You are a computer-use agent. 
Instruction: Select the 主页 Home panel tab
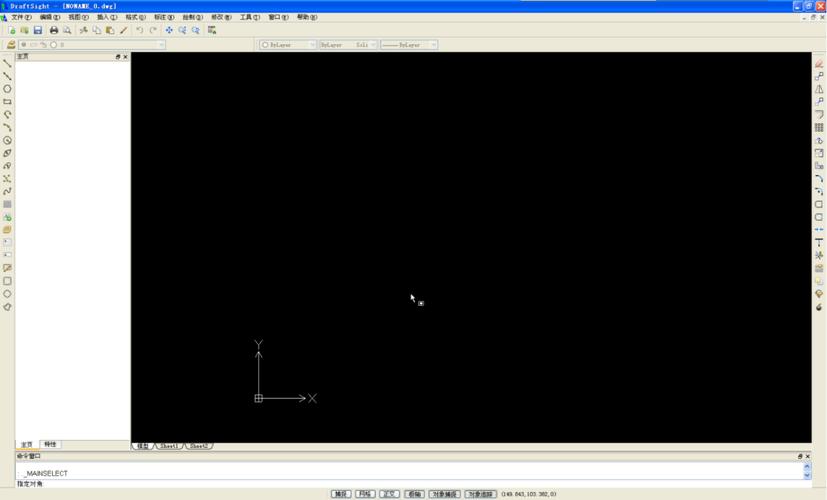26,445
